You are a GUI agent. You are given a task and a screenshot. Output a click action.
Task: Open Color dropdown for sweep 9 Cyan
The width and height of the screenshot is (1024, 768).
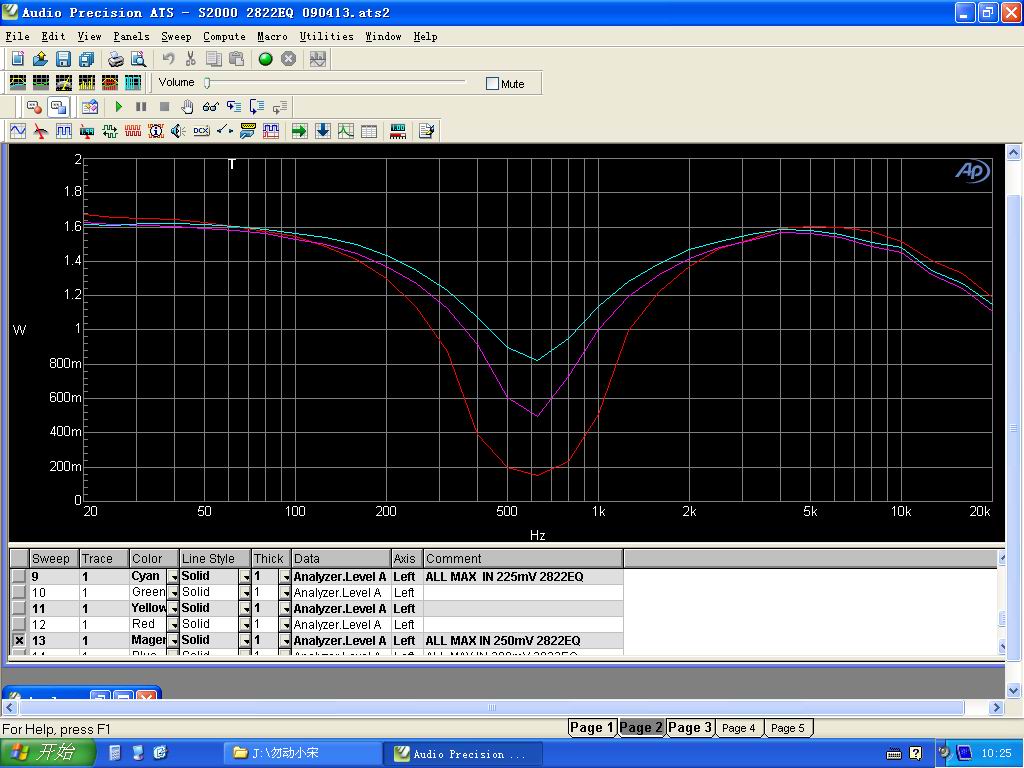(x=173, y=577)
